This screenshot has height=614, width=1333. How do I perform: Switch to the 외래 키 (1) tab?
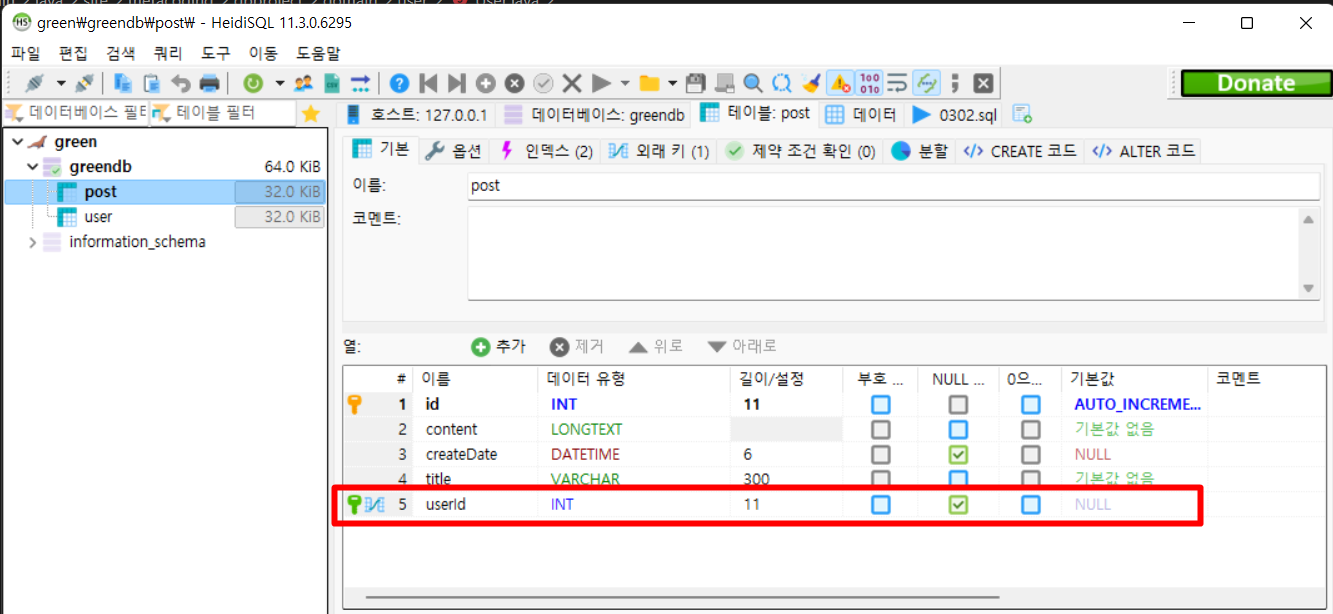pos(660,151)
